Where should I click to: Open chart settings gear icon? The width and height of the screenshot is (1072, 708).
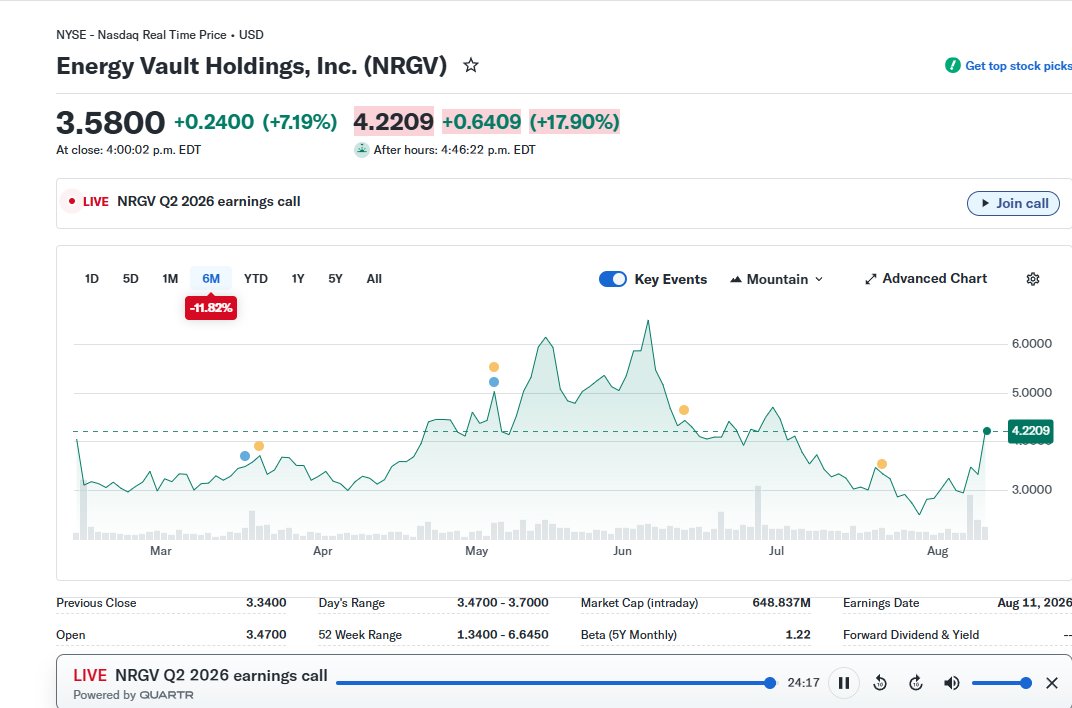(x=1032, y=279)
